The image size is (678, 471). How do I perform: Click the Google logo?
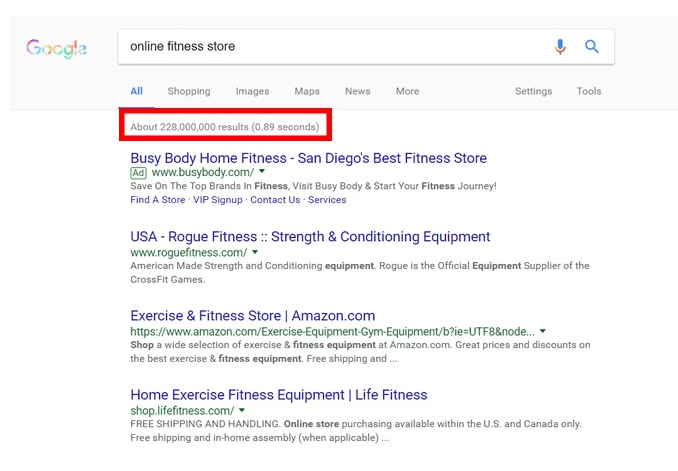56,48
